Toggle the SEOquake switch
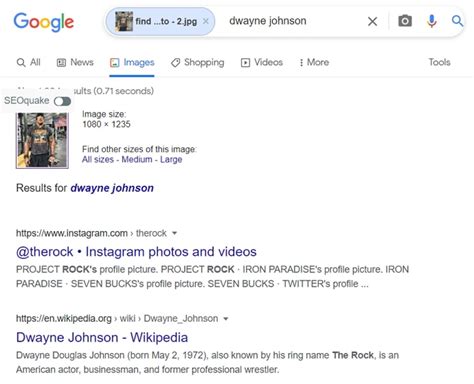Image resolution: width=474 pixels, height=384 pixels. pyautogui.click(x=62, y=101)
